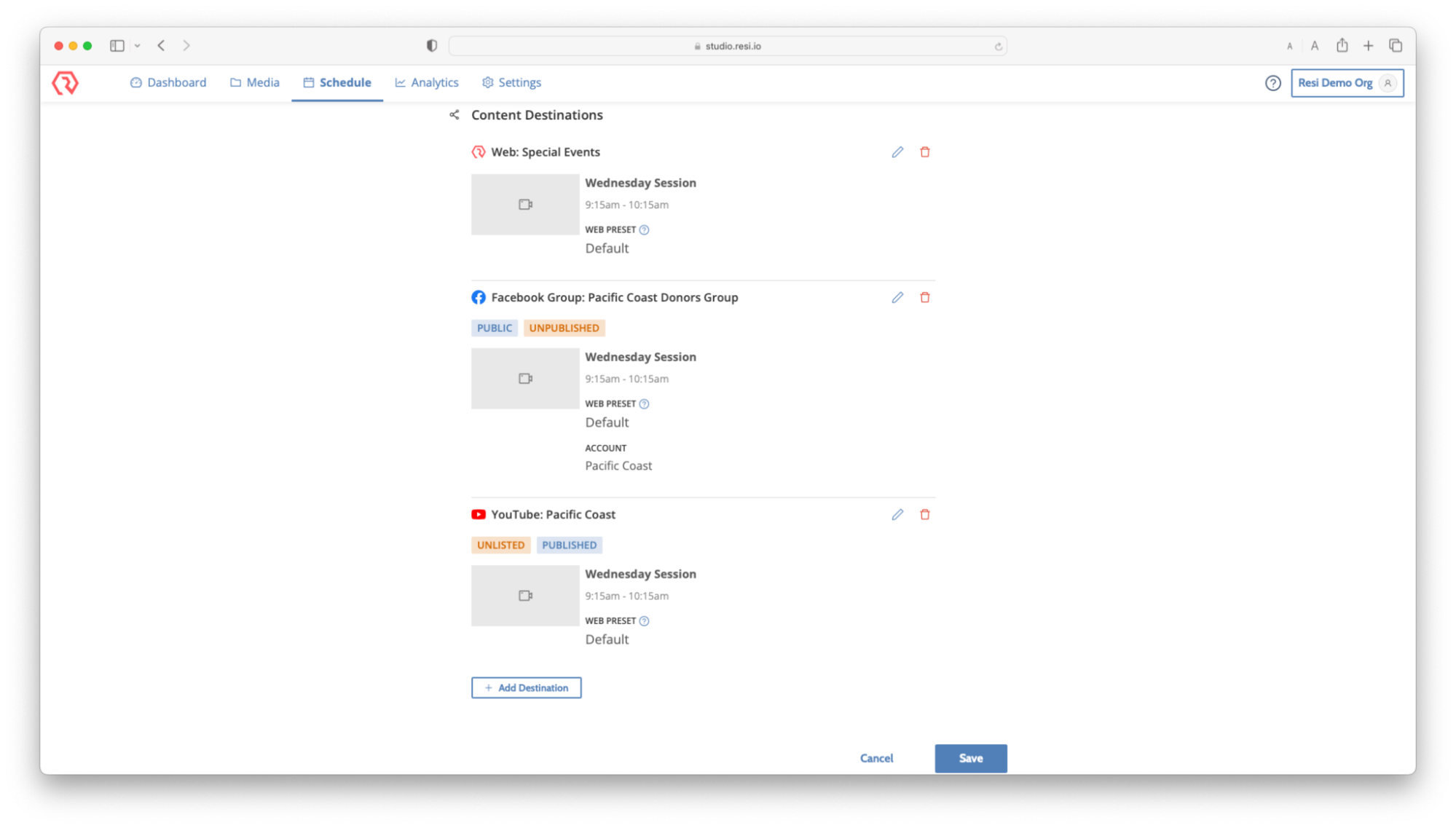
Task: Click Cancel to discard changes
Action: pos(876,758)
